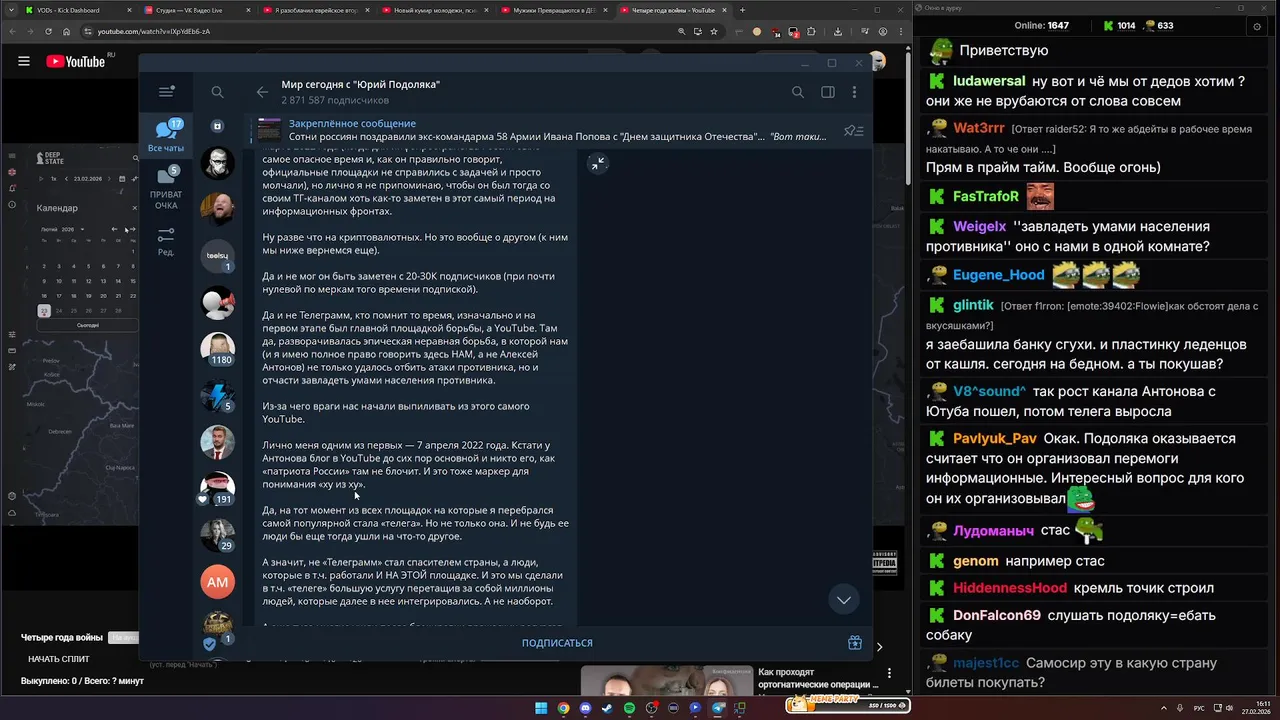The image size is (1280, 720).
Task: Open the chat with the teelsy avatar
Action: click(x=218, y=256)
